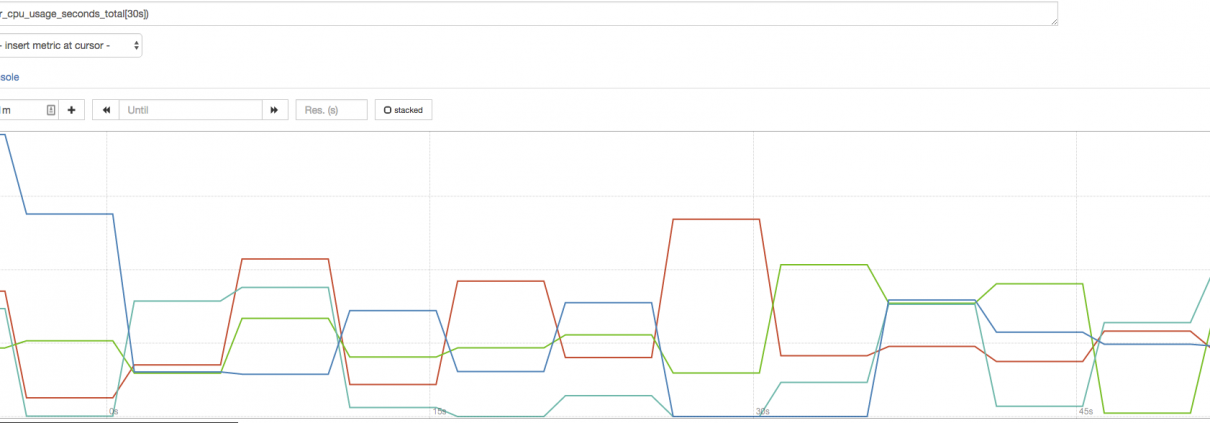Toggle the stacked graph option

coord(403,110)
